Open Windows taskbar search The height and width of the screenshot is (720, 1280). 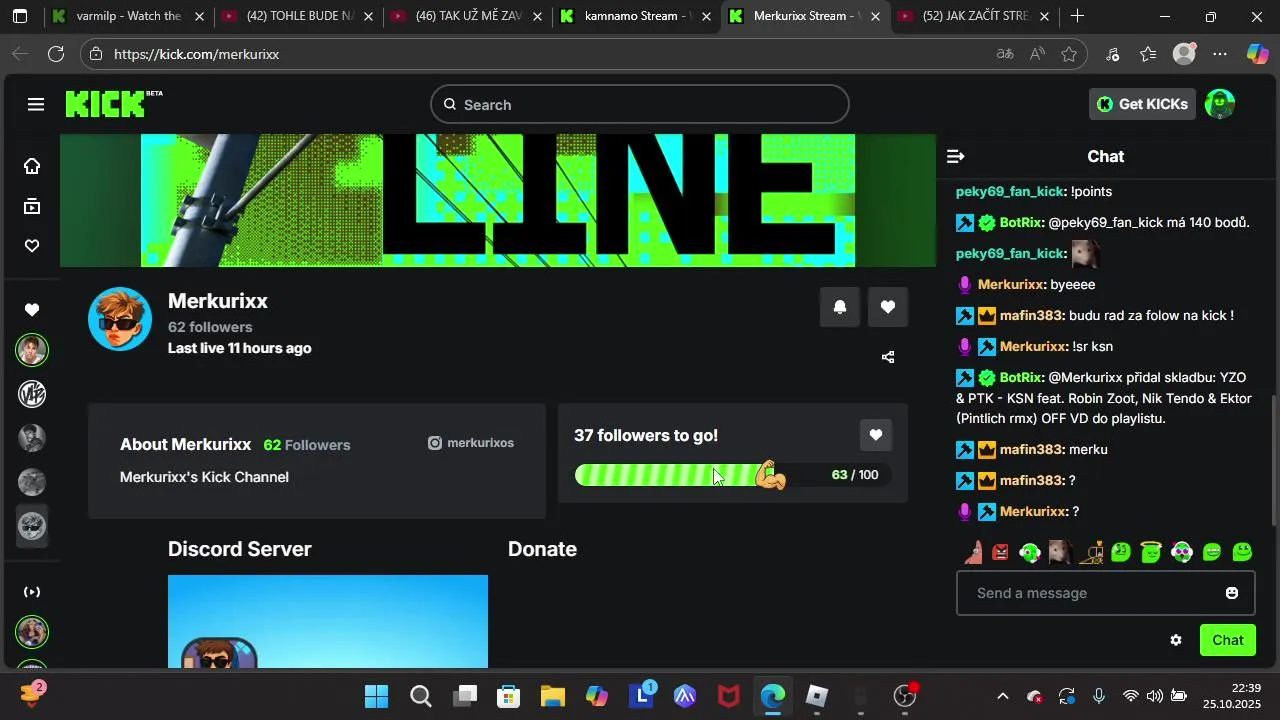point(421,696)
